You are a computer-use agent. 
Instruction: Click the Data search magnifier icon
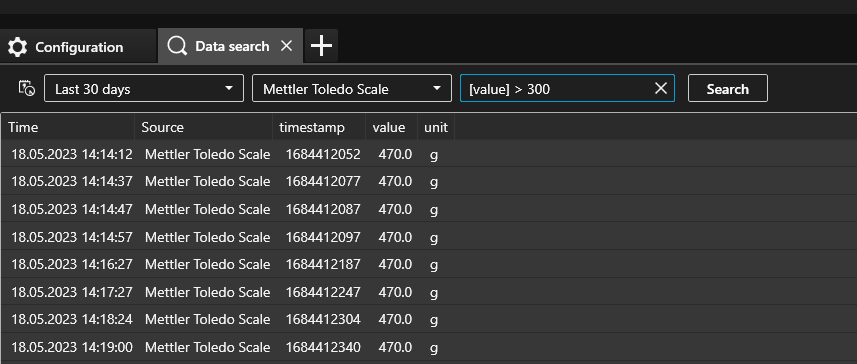point(177,46)
